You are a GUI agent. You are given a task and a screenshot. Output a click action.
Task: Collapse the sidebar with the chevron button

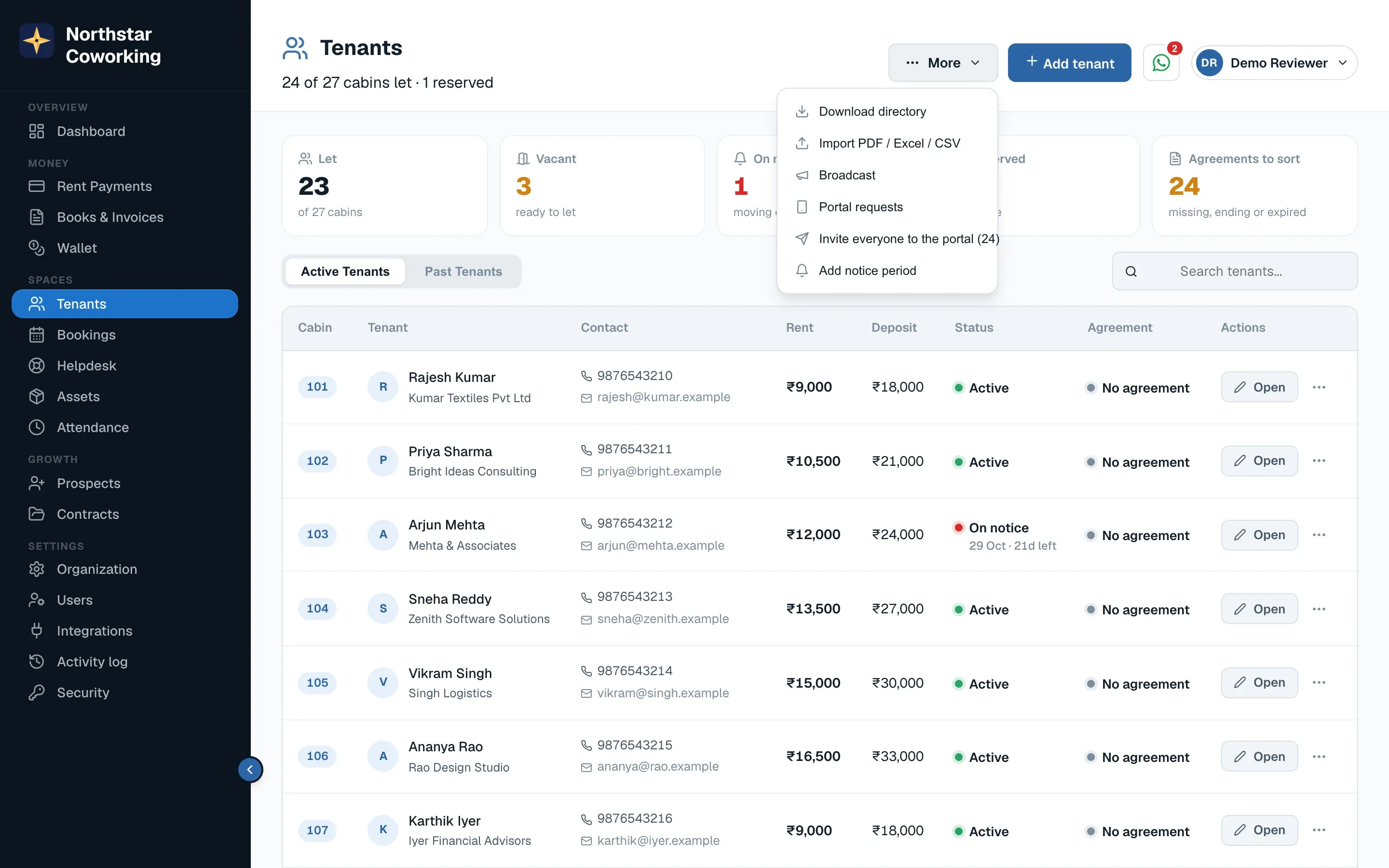pos(250,769)
